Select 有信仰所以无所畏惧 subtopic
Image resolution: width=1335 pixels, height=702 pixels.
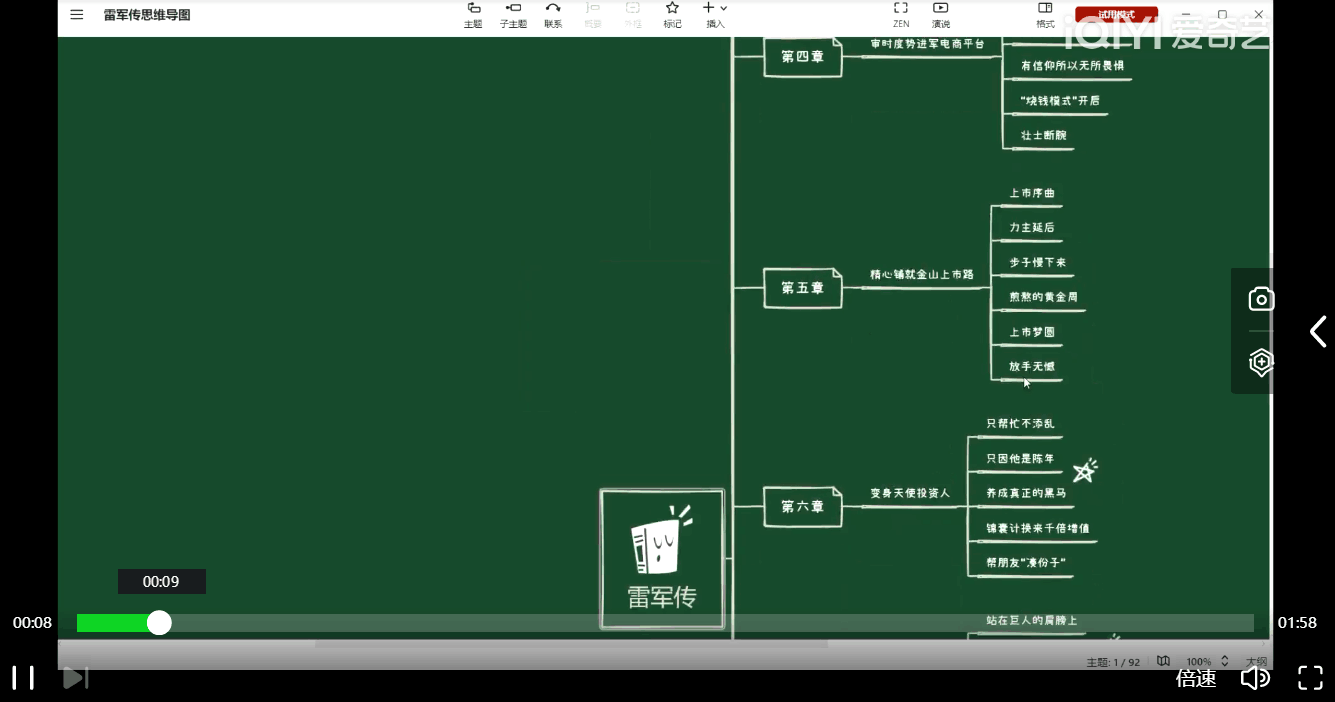[x=1072, y=66]
